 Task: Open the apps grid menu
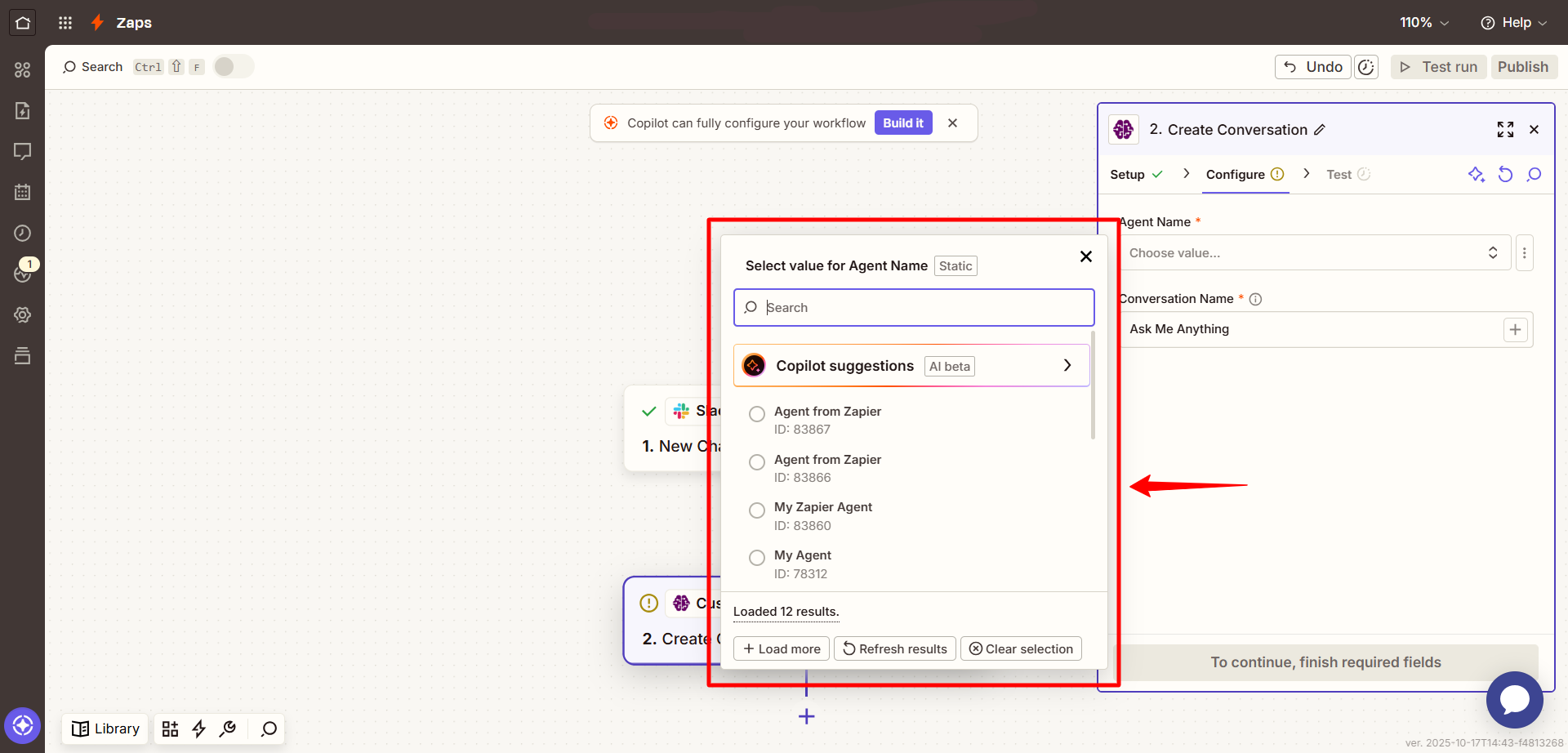65,23
